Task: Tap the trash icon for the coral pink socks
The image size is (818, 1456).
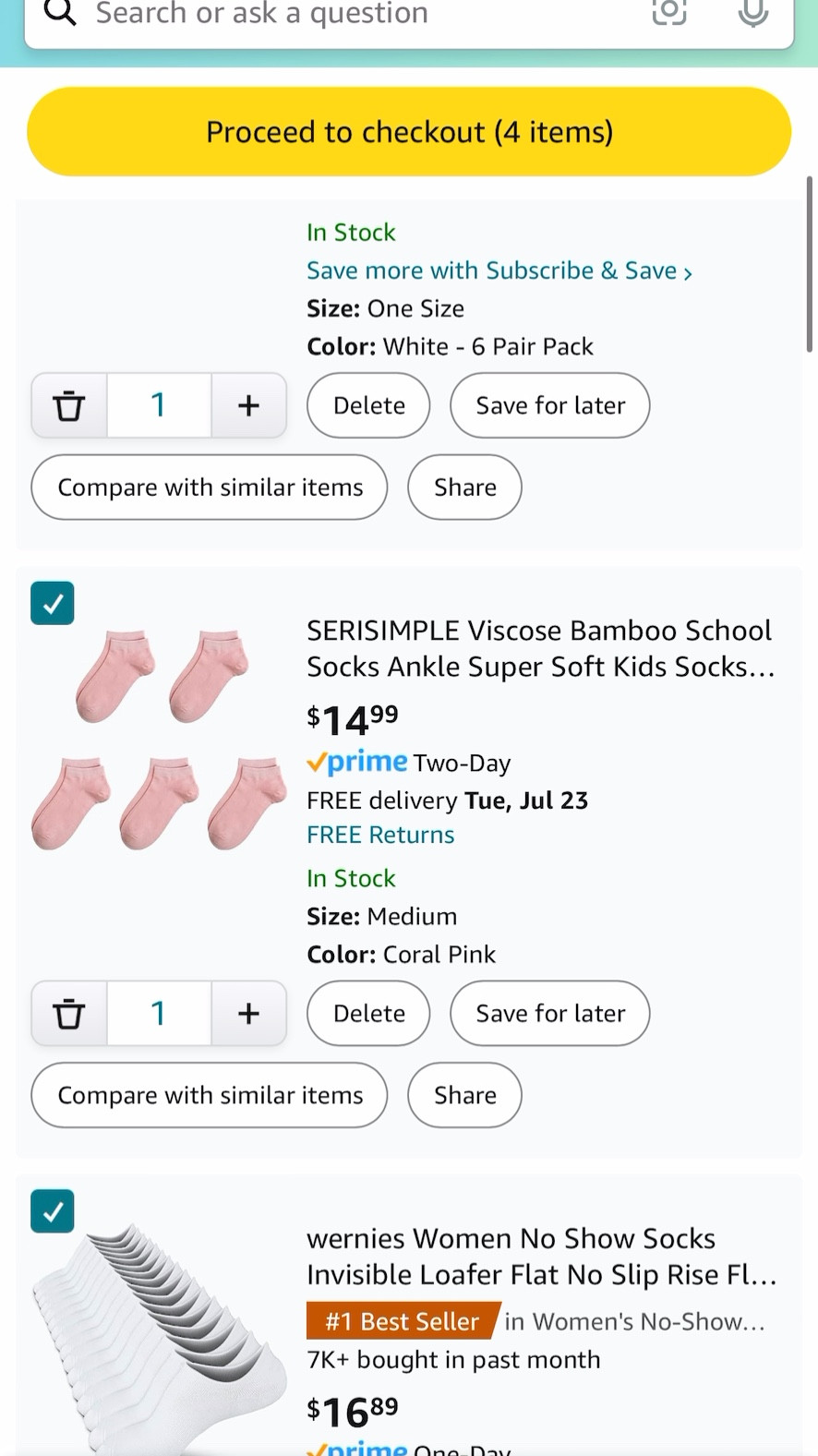Action: (x=68, y=1013)
